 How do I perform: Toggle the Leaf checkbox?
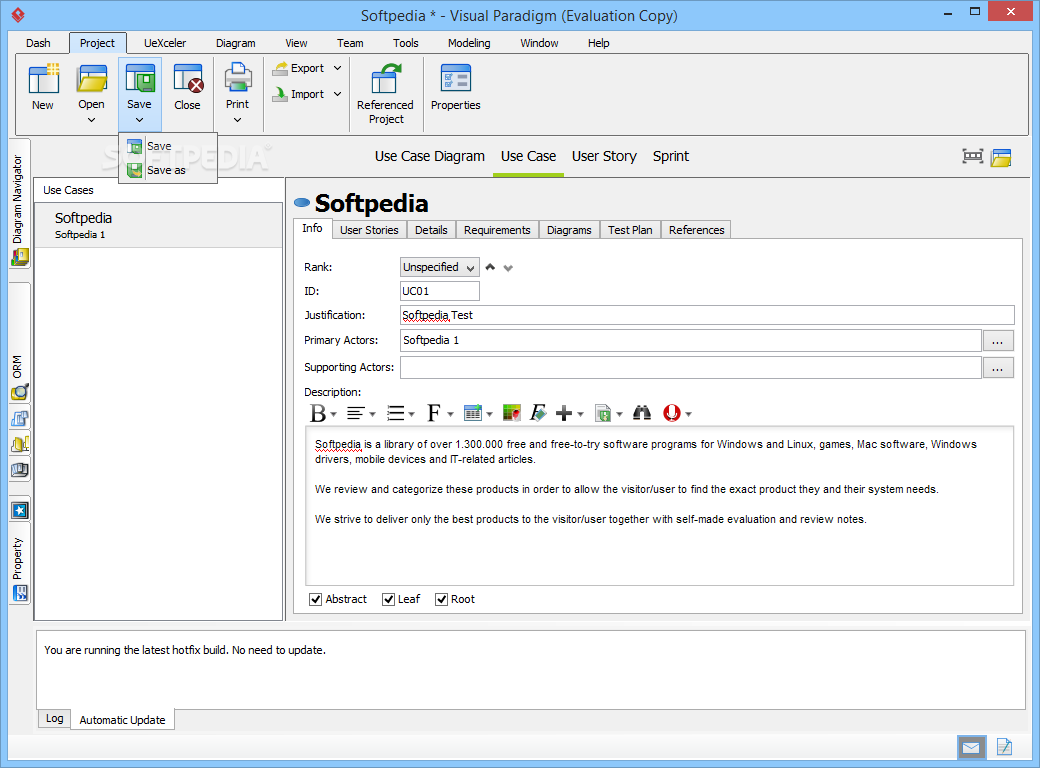click(x=389, y=600)
